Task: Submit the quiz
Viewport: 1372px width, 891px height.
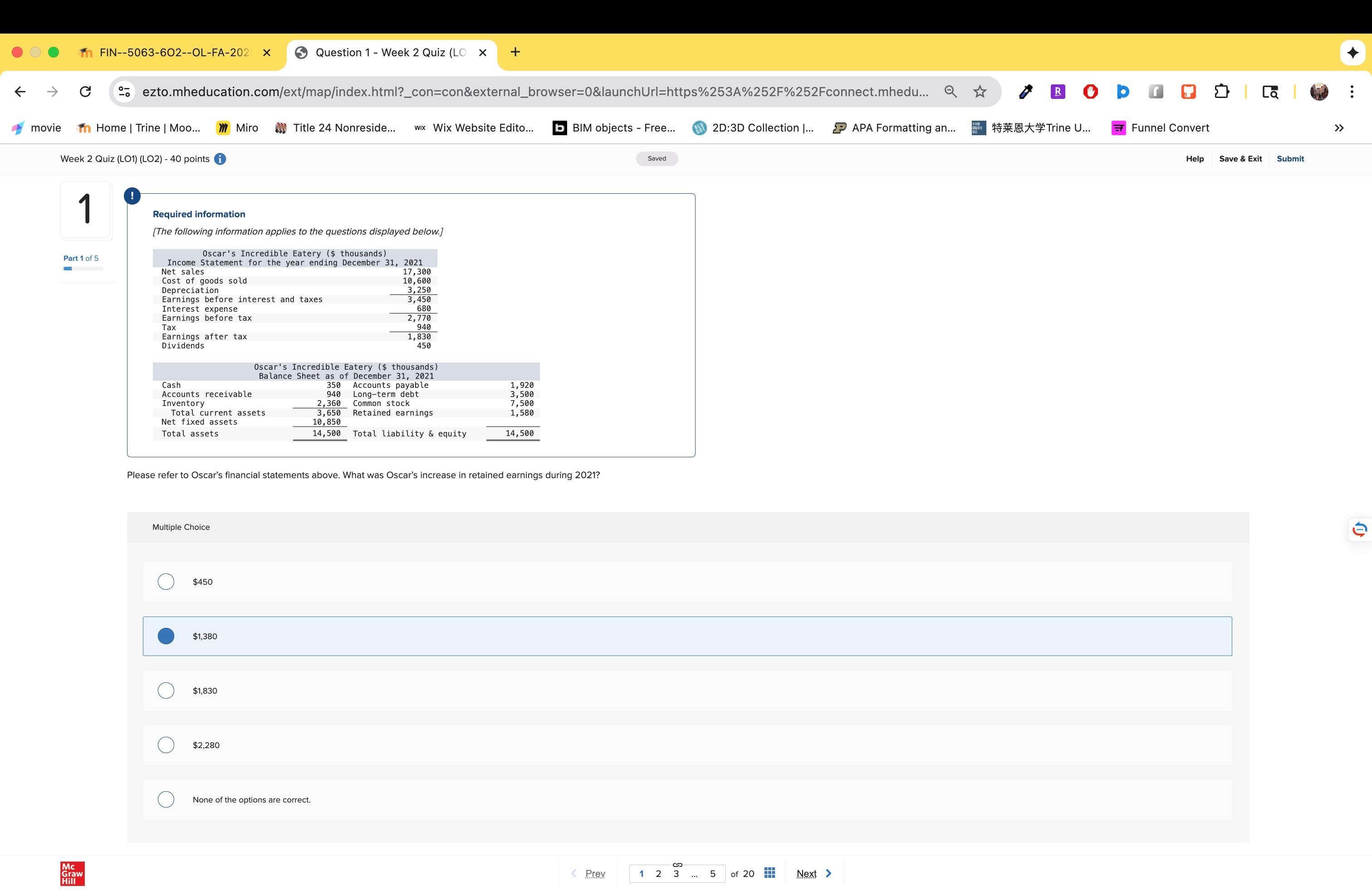Action: 1290,158
